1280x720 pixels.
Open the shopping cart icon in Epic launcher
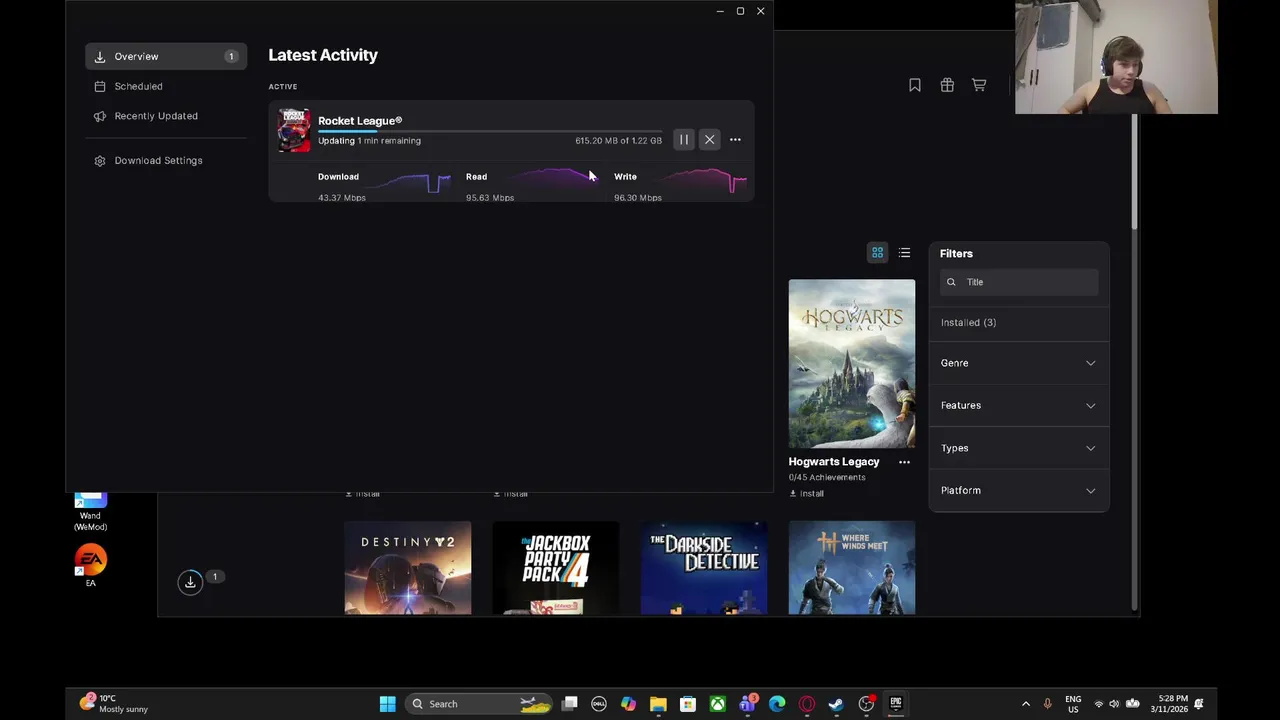pyautogui.click(x=979, y=85)
